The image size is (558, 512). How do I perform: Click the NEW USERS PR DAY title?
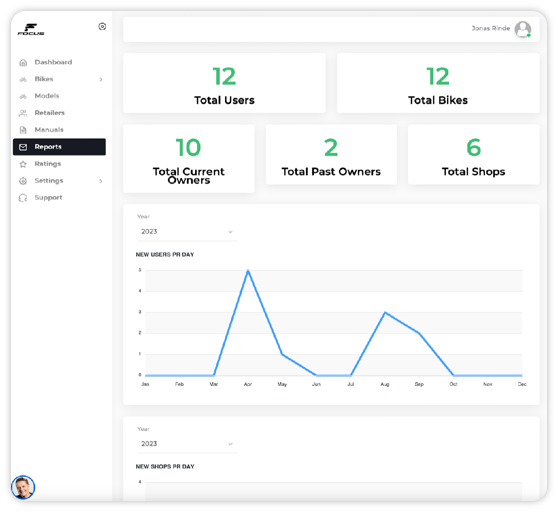165,255
